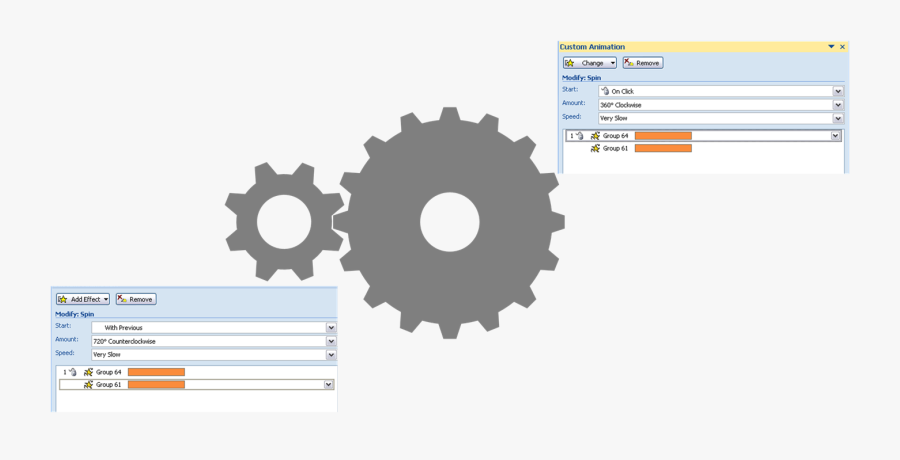Click orange timing bar of lower Group 64
The width and height of the screenshot is (900, 460).
click(156, 372)
